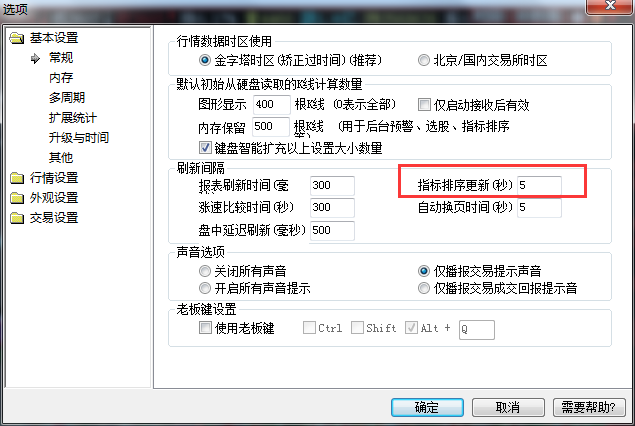Click the 指标排序更新(秒) input field
The height and width of the screenshot is (426, 635).
pyautogui.click(x=539, y=185)
